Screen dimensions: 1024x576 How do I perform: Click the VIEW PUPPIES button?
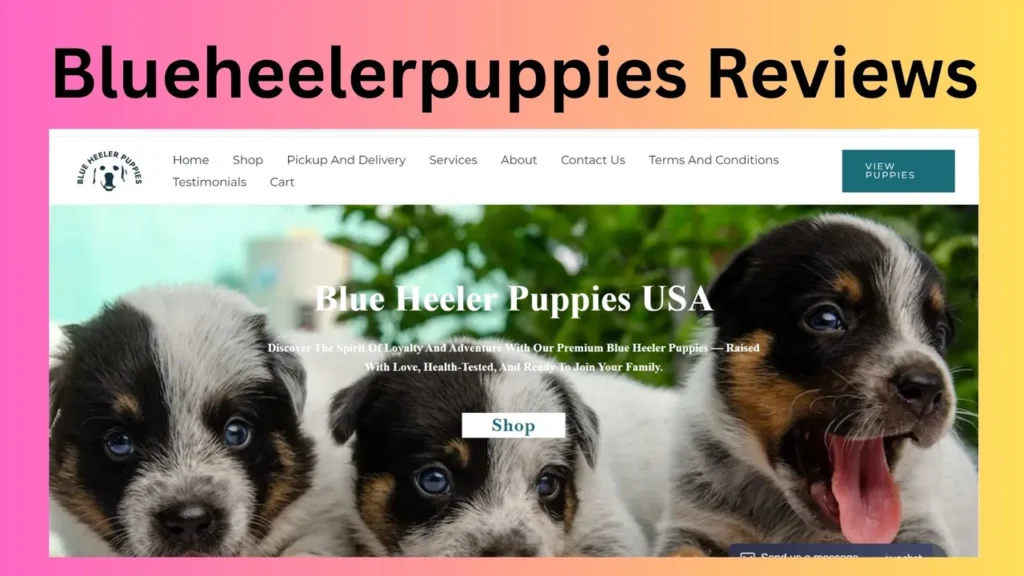click(898, 171)
